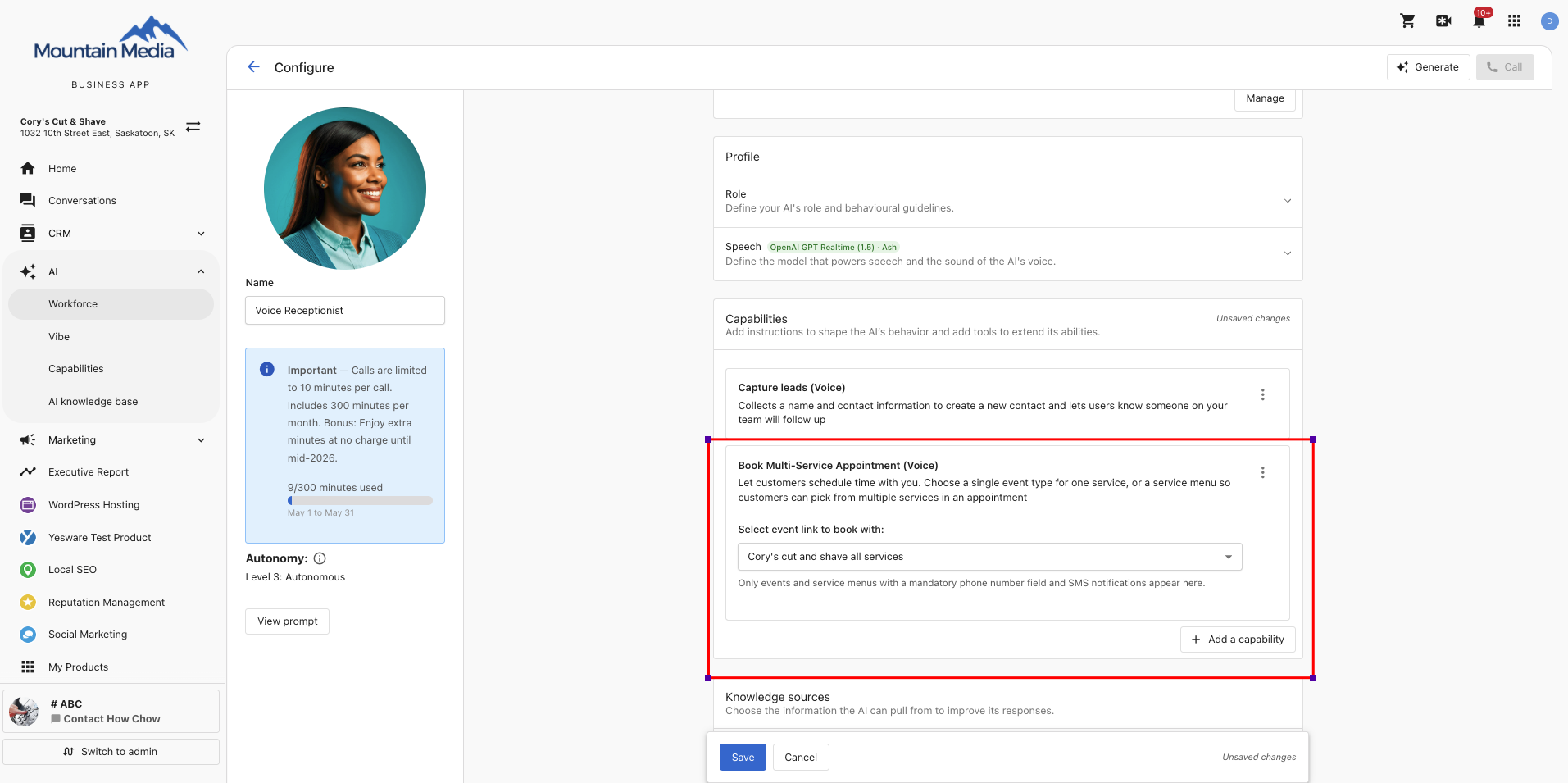Click the Important notice info icon

[x=267, y=369]
